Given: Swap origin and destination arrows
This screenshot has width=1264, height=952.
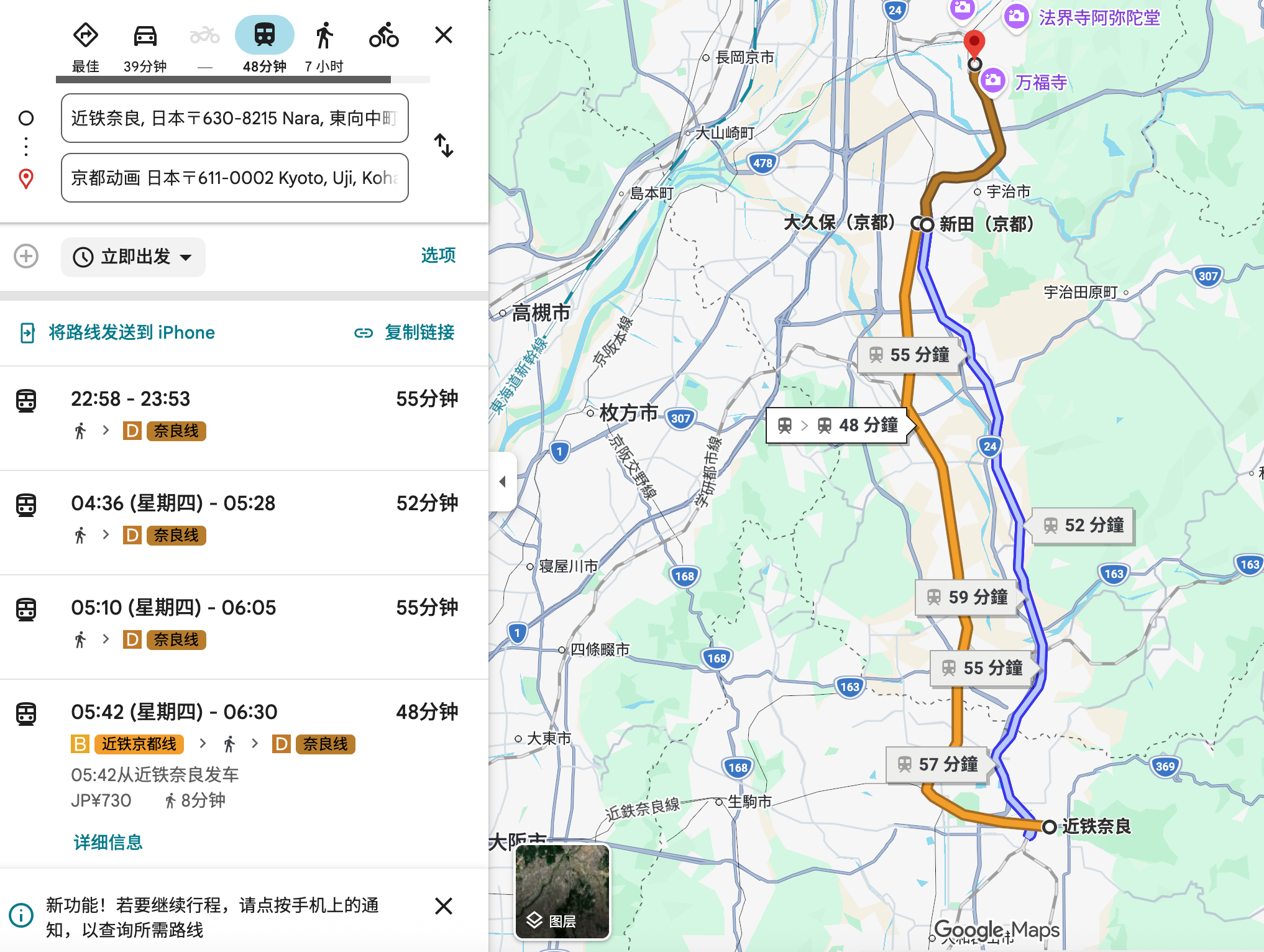Looking at the screenshot, I should [x=444, y=146].
